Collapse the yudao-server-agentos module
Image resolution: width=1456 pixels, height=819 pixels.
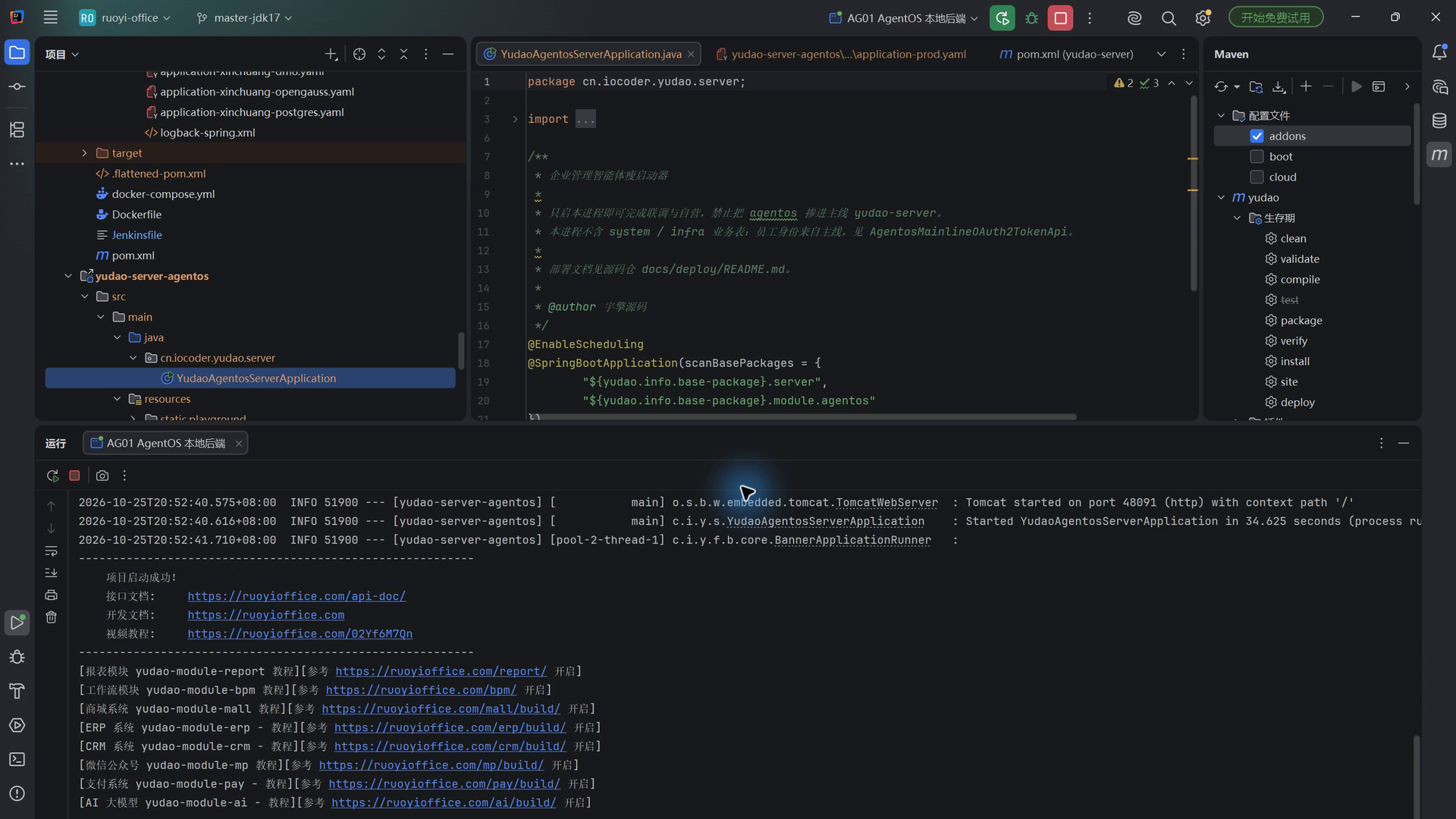(68, 276)
